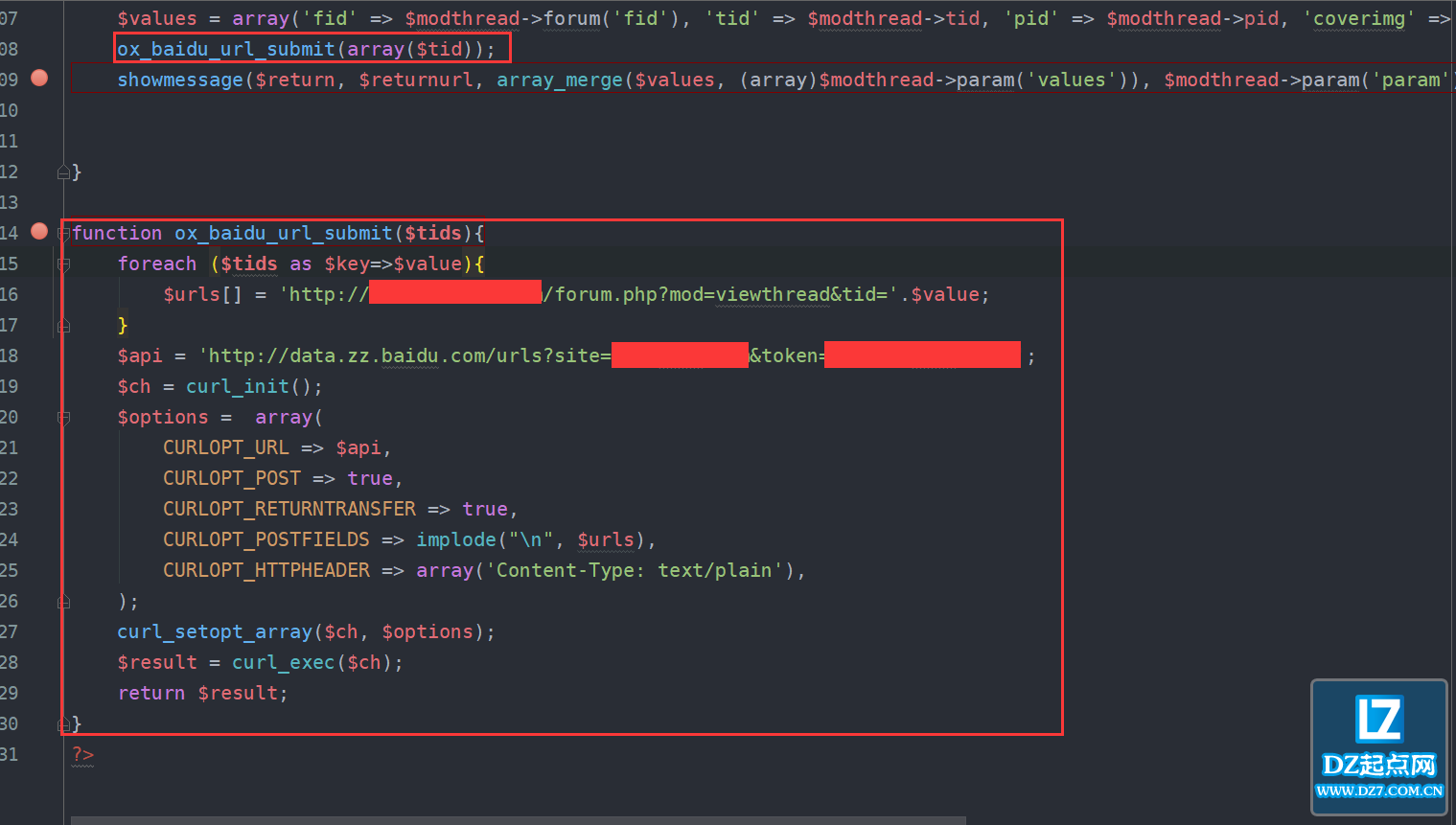Remove the breakpoint on the showmessage line
The image size is (1456, 825).
pos(39,78)
